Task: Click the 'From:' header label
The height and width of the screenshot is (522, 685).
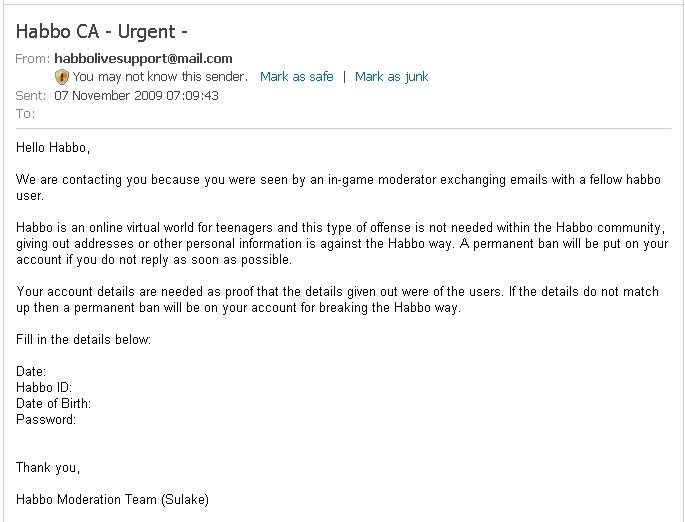Action: coord(32,59)
